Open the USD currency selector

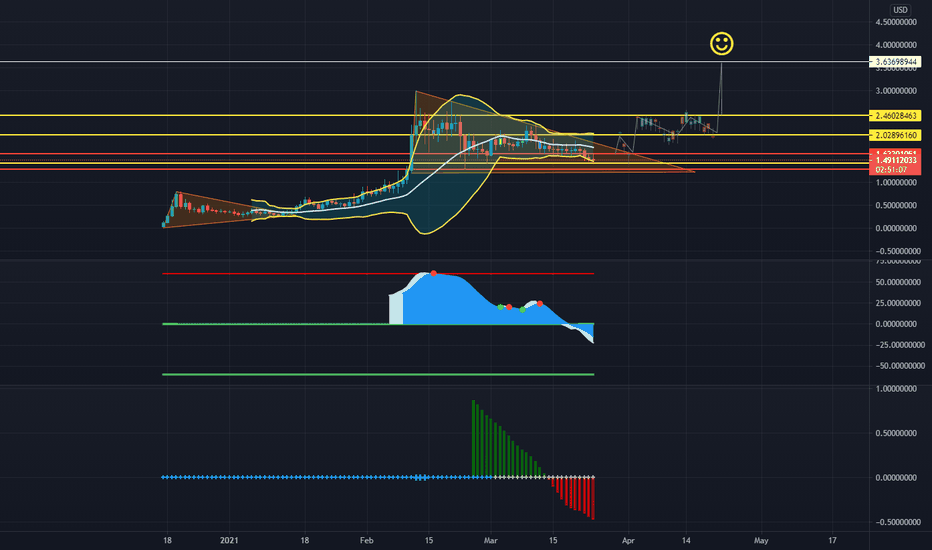tap(900, 10)
